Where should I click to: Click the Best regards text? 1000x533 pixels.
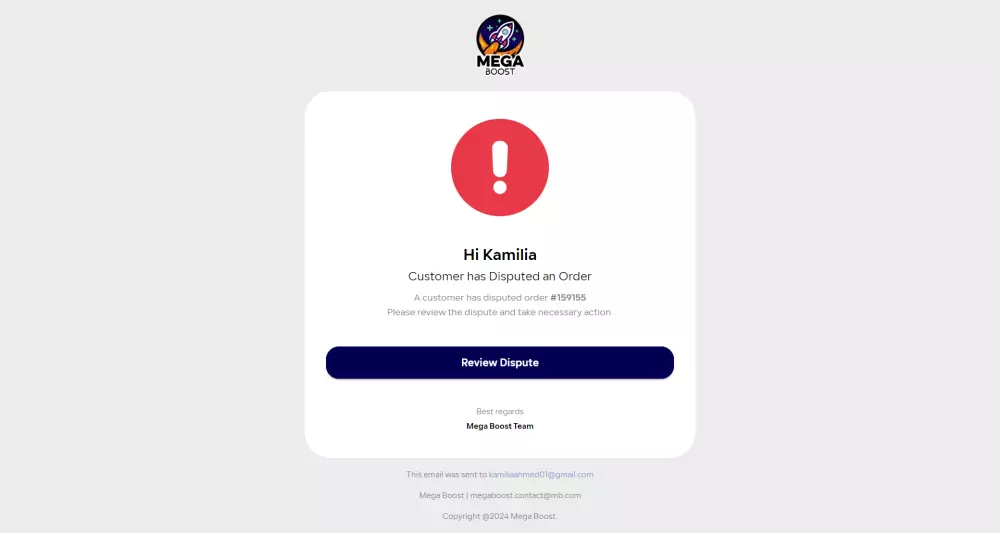click(x=500, y=412)
